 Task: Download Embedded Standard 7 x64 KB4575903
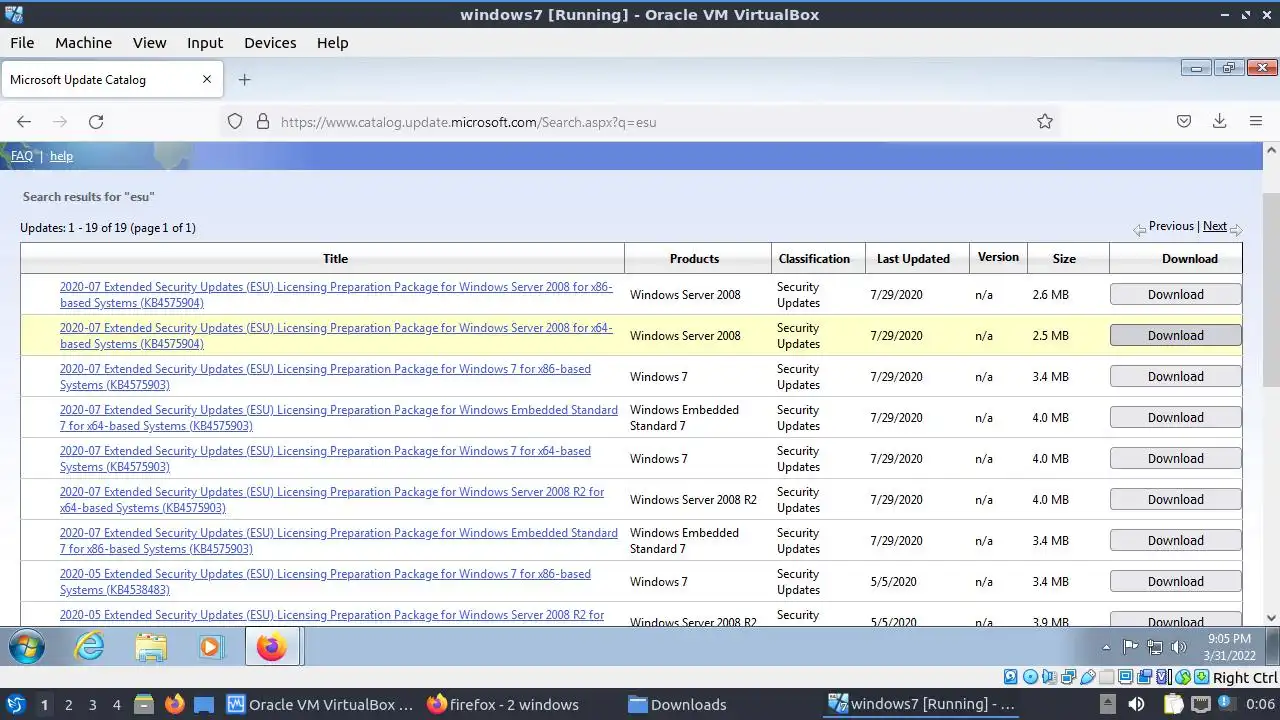pos(1176,418)
